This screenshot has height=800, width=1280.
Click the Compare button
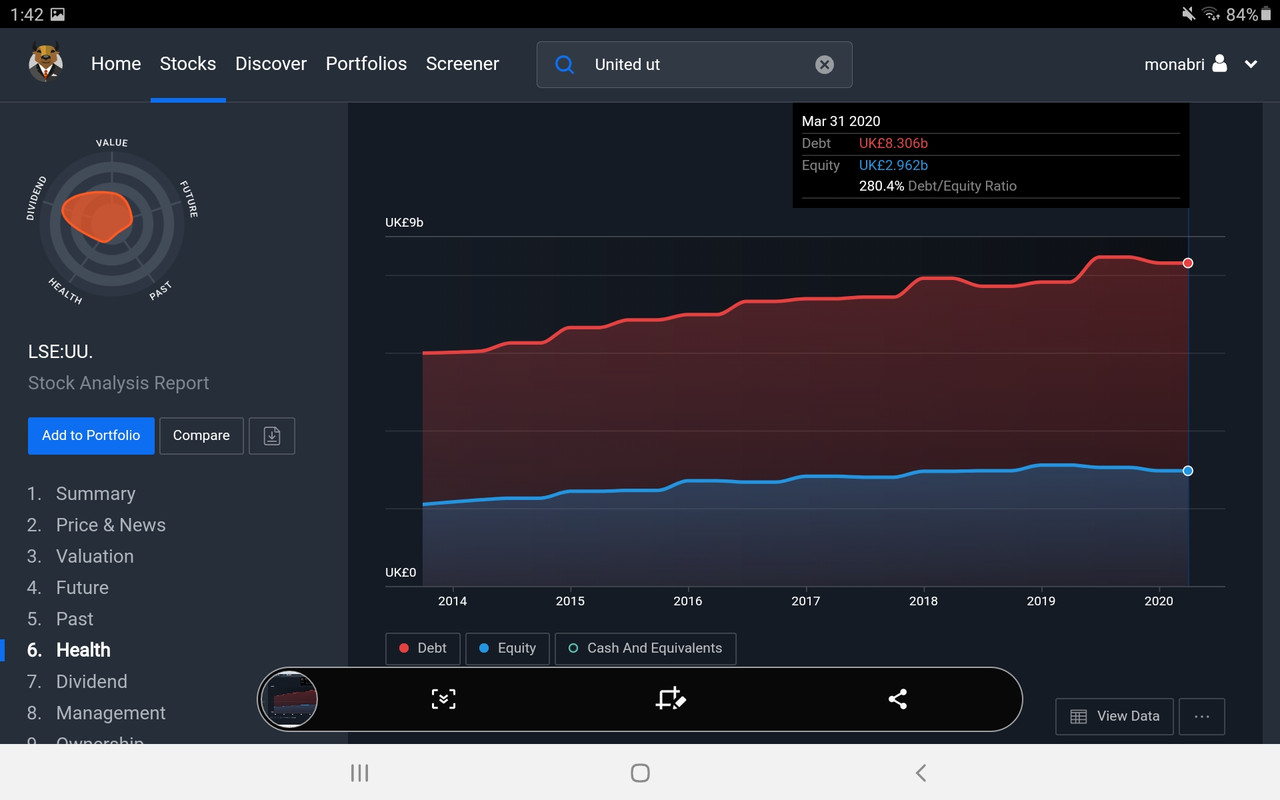click(x=201, y=436)
